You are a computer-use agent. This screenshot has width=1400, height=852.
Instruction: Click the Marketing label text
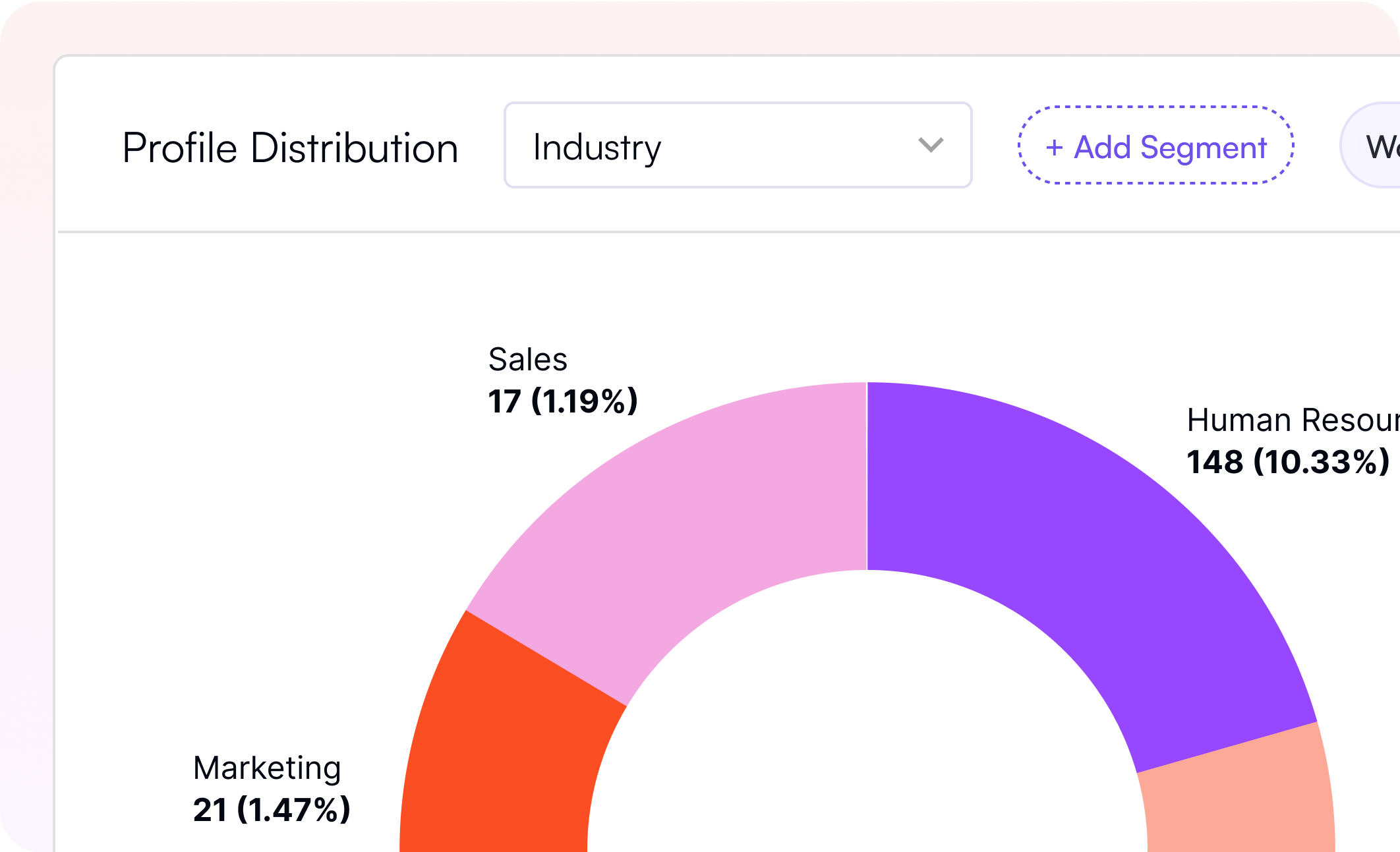point(267,768)
